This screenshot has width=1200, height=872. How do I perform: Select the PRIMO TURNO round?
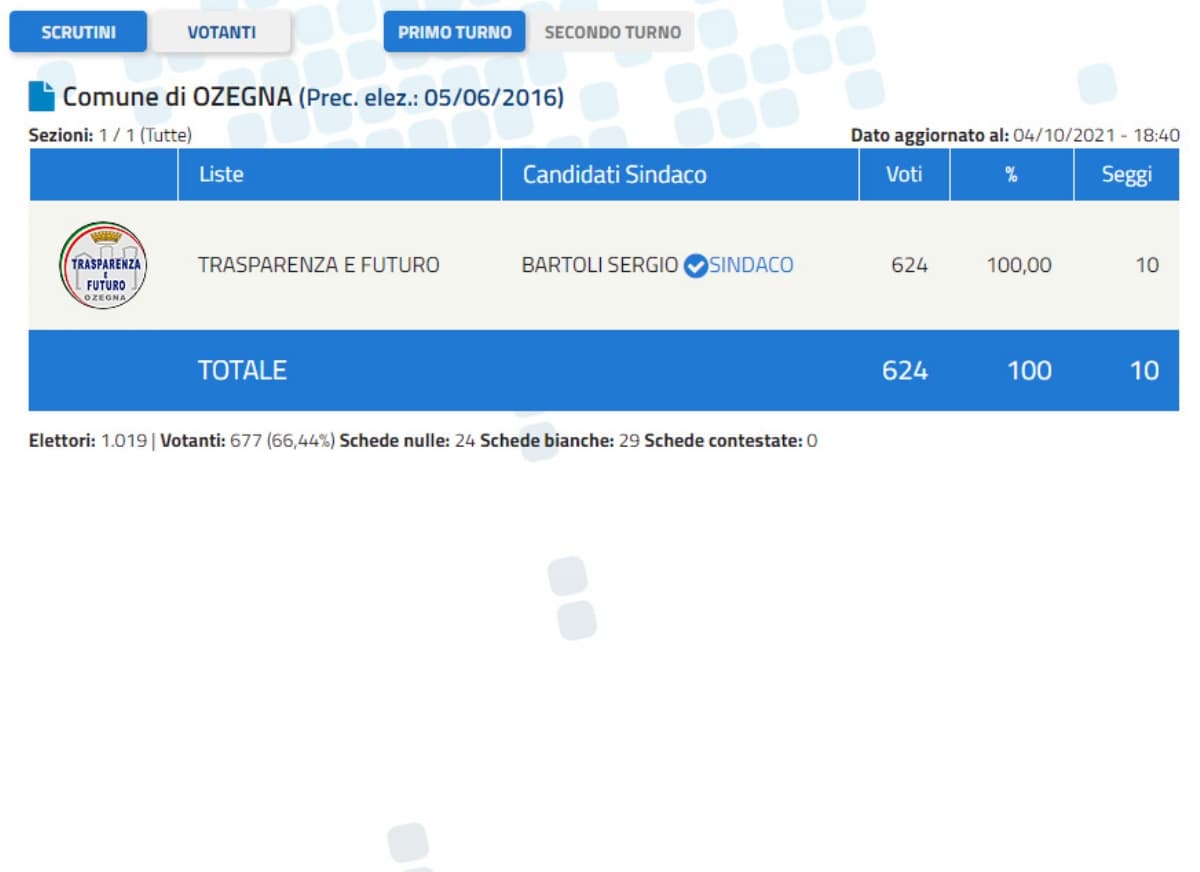point(454,32)
